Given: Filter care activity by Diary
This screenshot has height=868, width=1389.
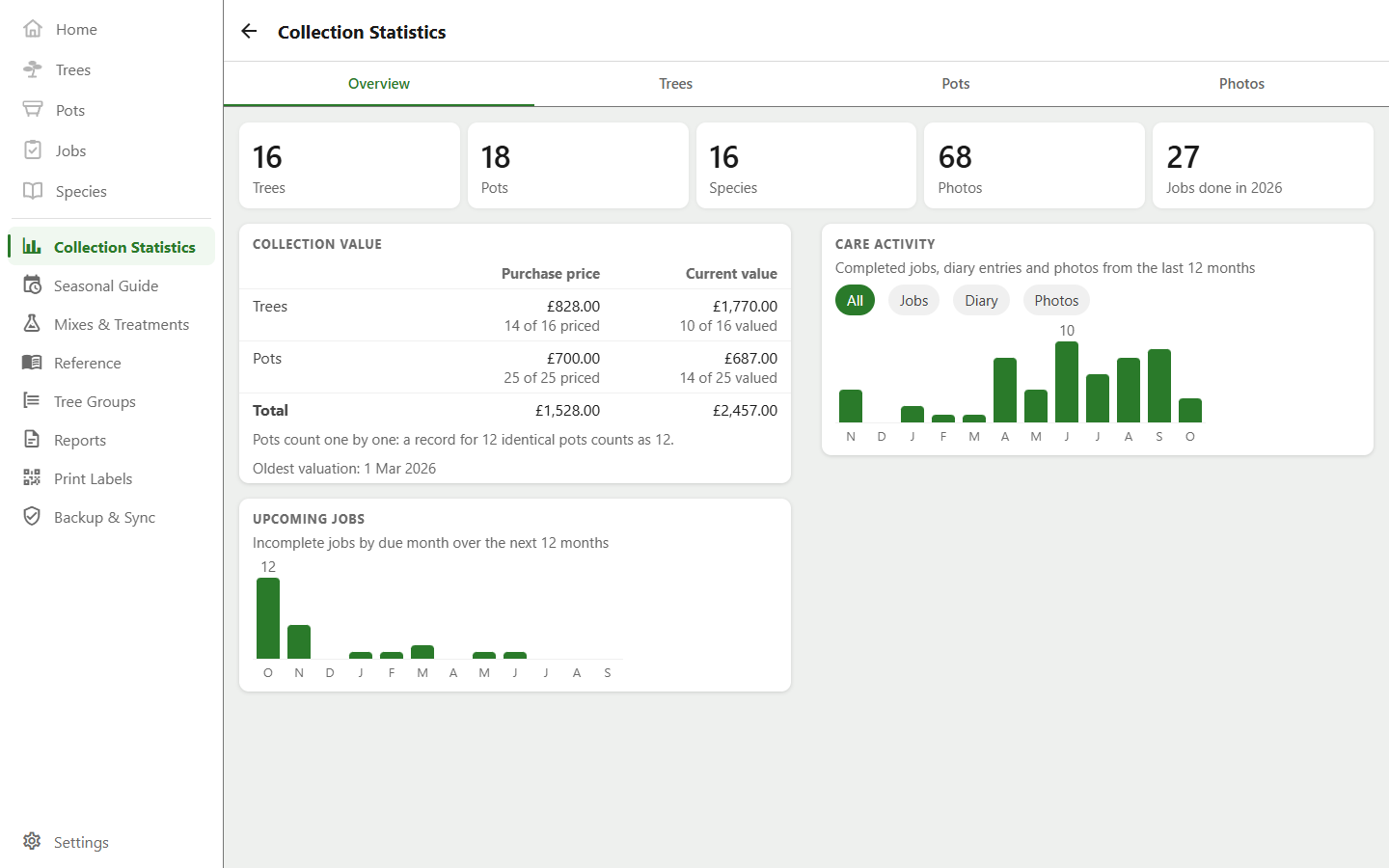Looking at the screenshot, I should pos(981,301).
